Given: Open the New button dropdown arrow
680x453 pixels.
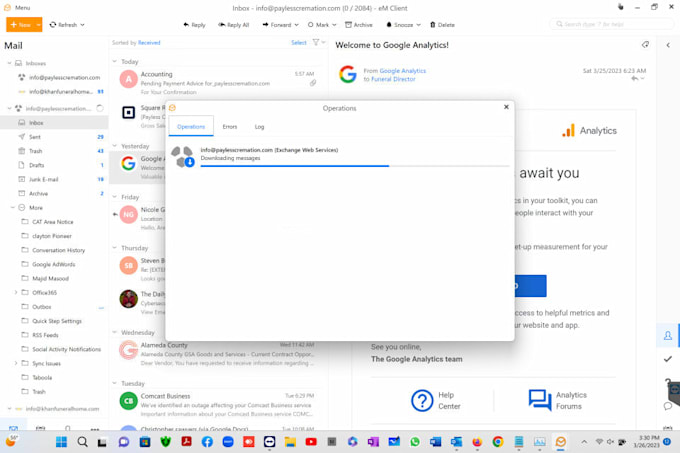Looking at the screenshot, I should click(x=39, y=25).
